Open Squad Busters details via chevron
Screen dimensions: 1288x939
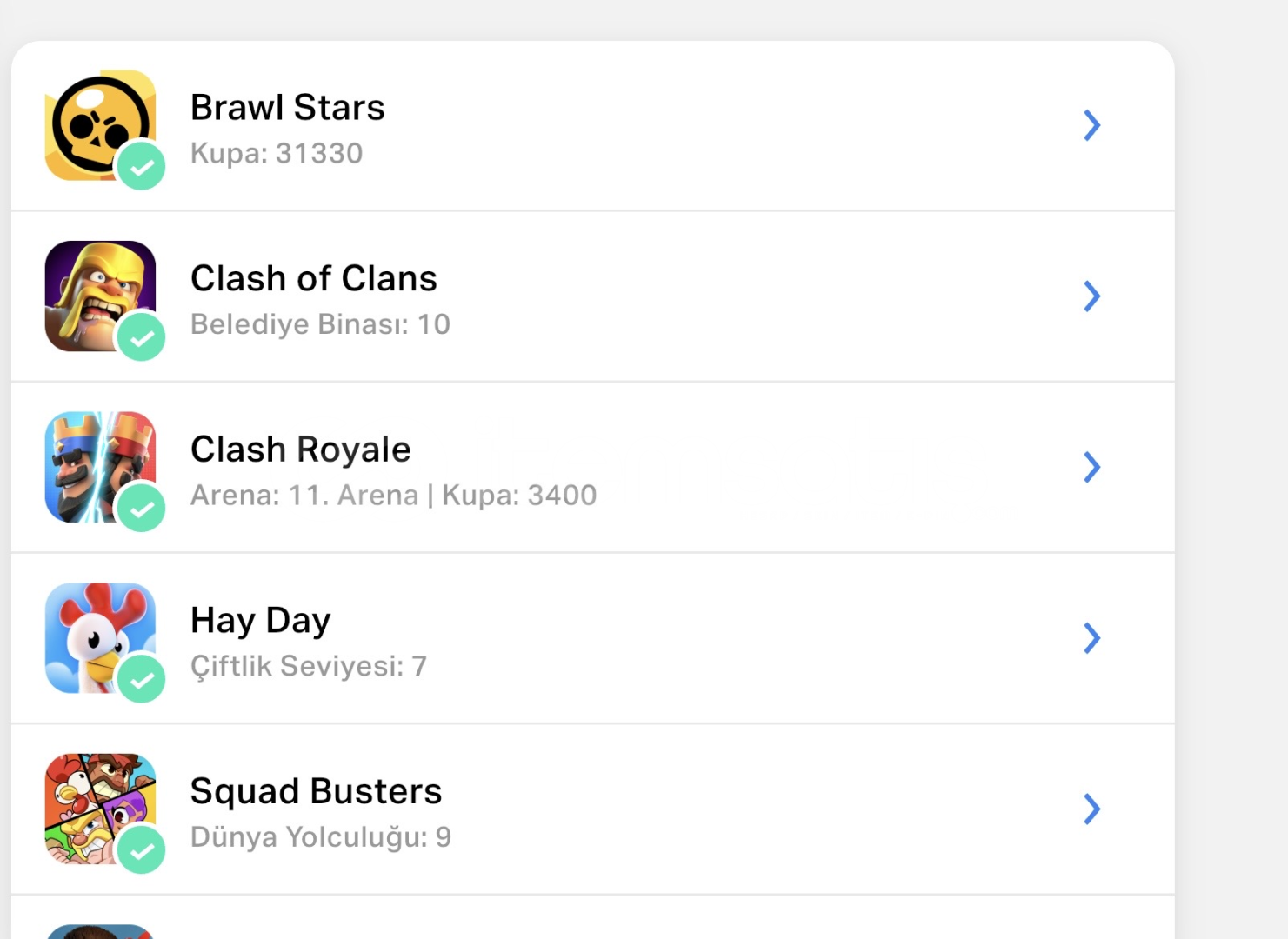point(1091,809)
